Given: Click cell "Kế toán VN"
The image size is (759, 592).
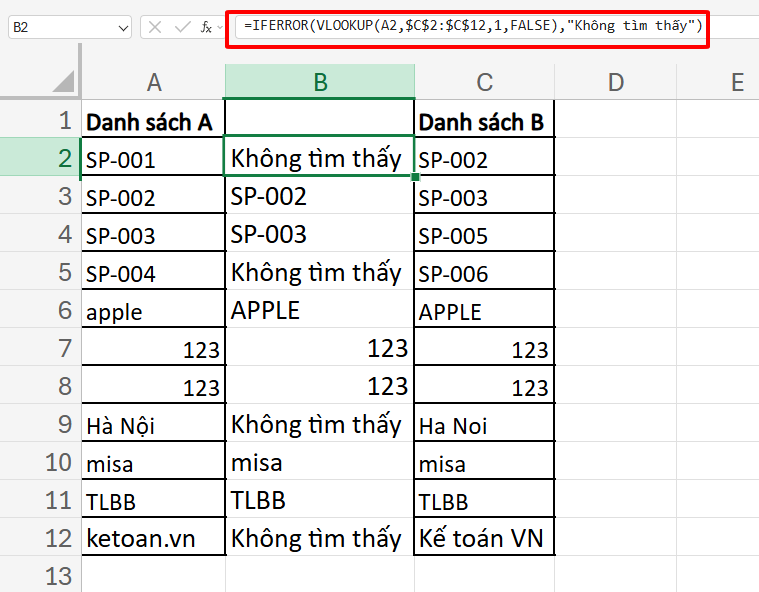Looking at the screenshot, I should click(485, 537).
